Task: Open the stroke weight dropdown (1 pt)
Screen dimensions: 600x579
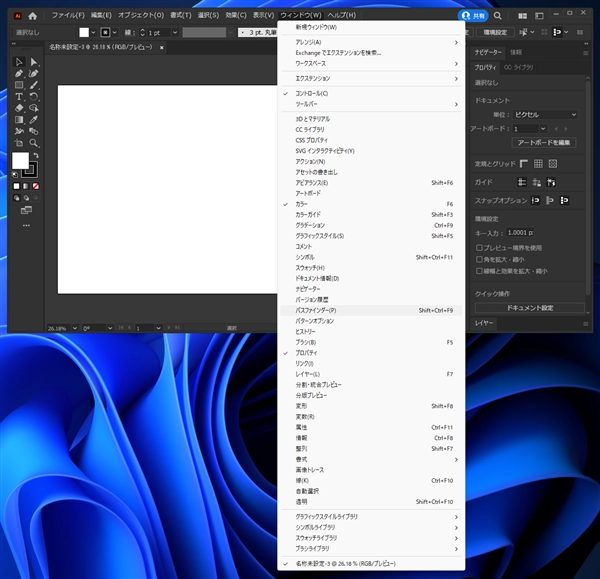Action: click(x=175, y=33)
